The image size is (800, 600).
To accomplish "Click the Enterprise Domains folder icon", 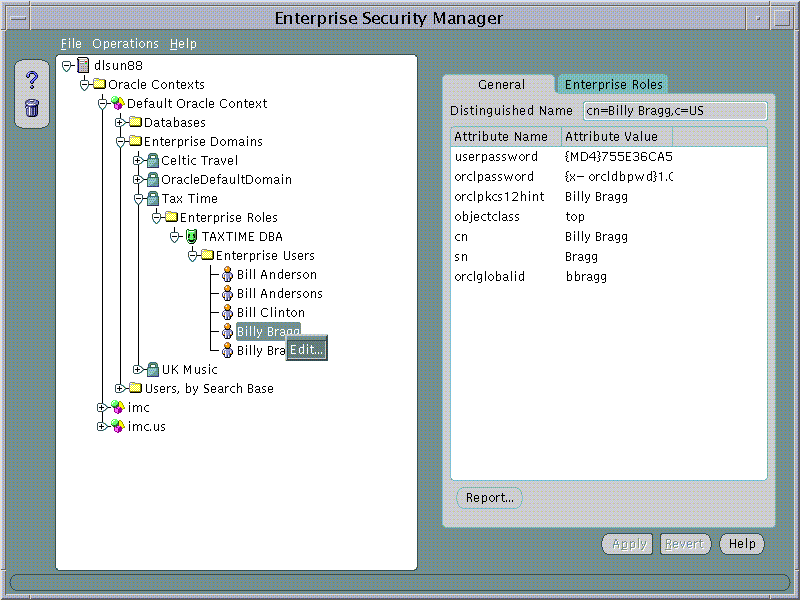I will tap(135, 141).
